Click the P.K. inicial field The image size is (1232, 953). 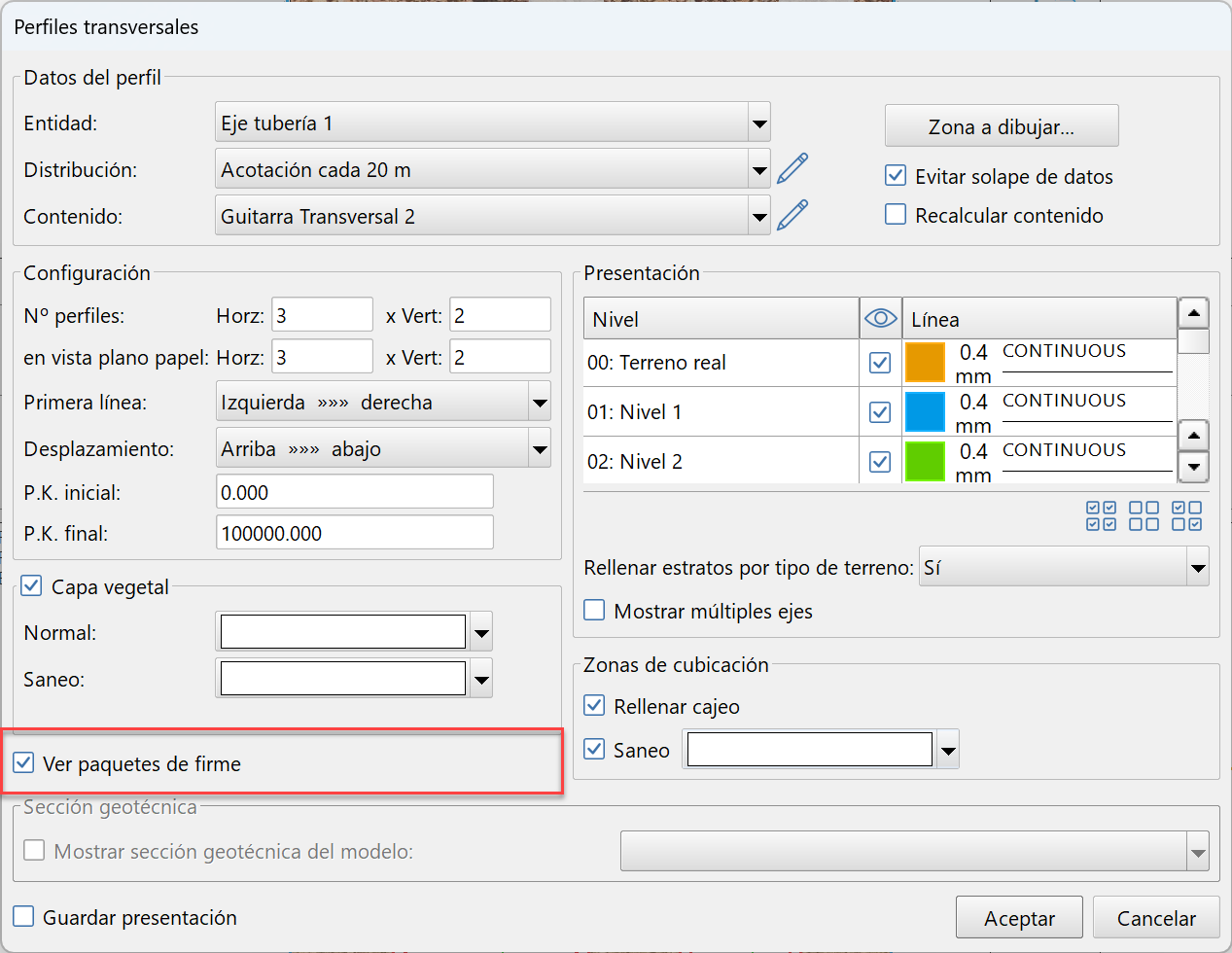click(354, 492)
